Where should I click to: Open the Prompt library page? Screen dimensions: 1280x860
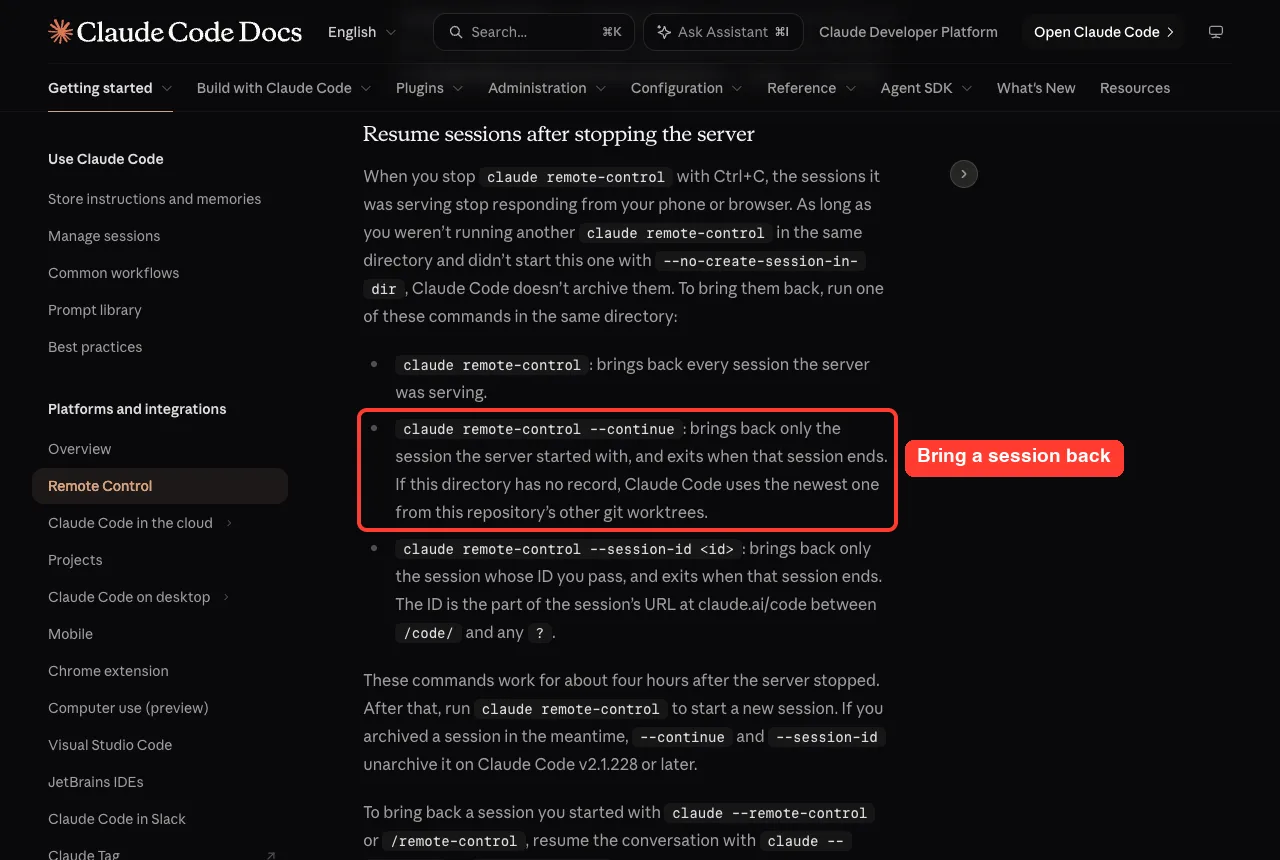click(95, 310)
